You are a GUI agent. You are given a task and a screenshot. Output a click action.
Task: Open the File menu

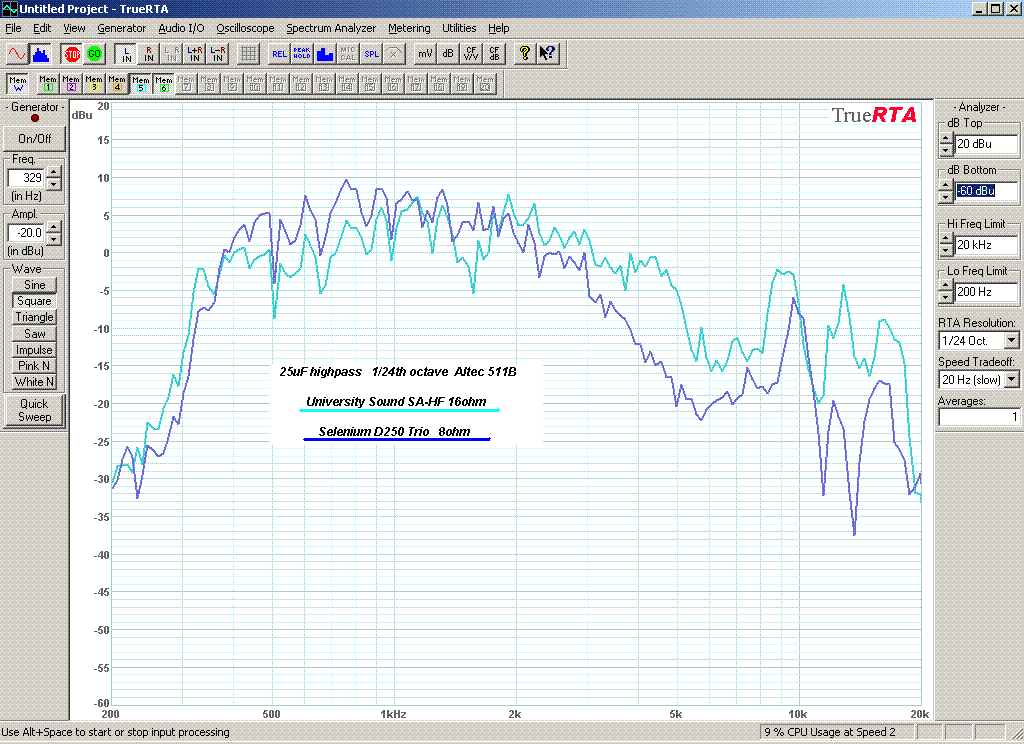coord(13,28)
